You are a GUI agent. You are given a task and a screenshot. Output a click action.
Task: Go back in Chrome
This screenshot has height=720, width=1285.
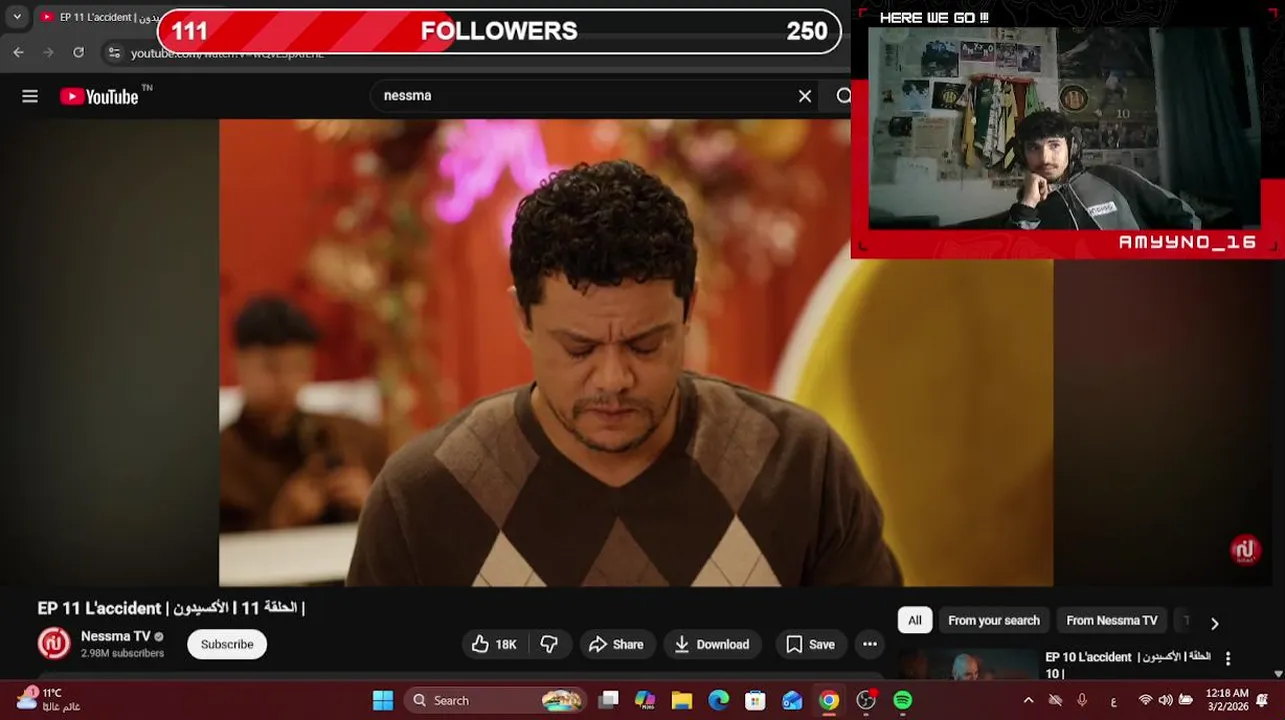coord(18,52)
